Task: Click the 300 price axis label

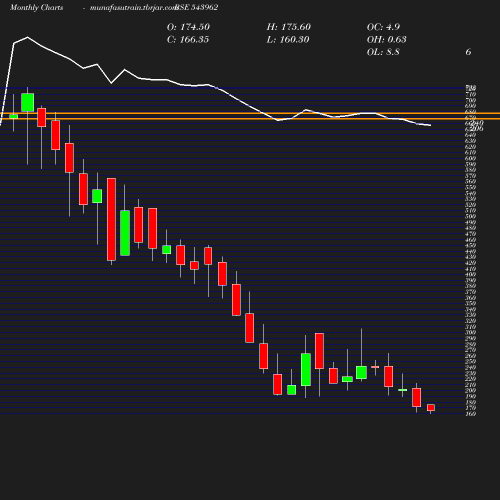Action: tap(470, 332)
